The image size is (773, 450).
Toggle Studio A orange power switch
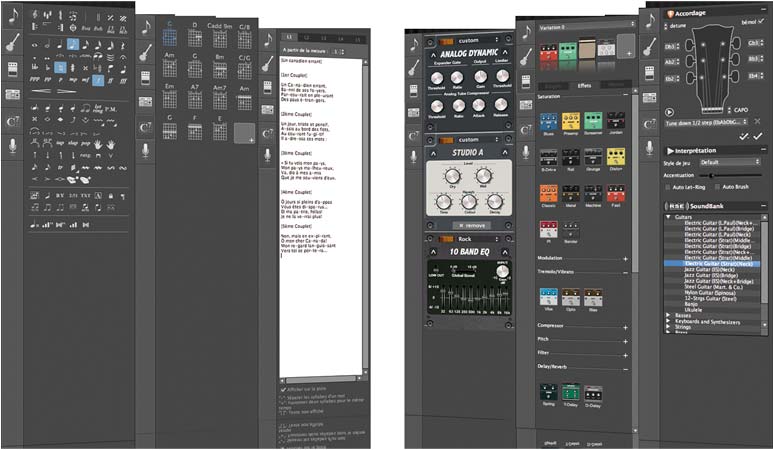(446, 140)
